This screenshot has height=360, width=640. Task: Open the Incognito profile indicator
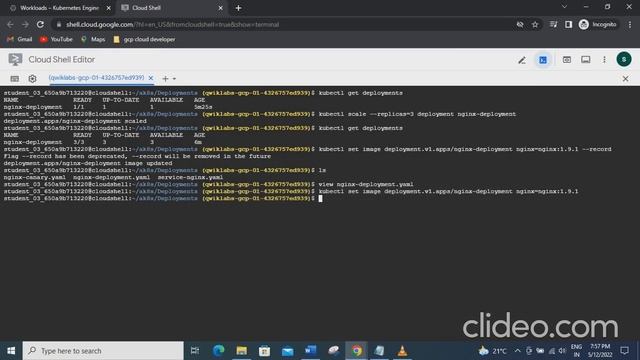pyautogui.click(x=598, y=24)
